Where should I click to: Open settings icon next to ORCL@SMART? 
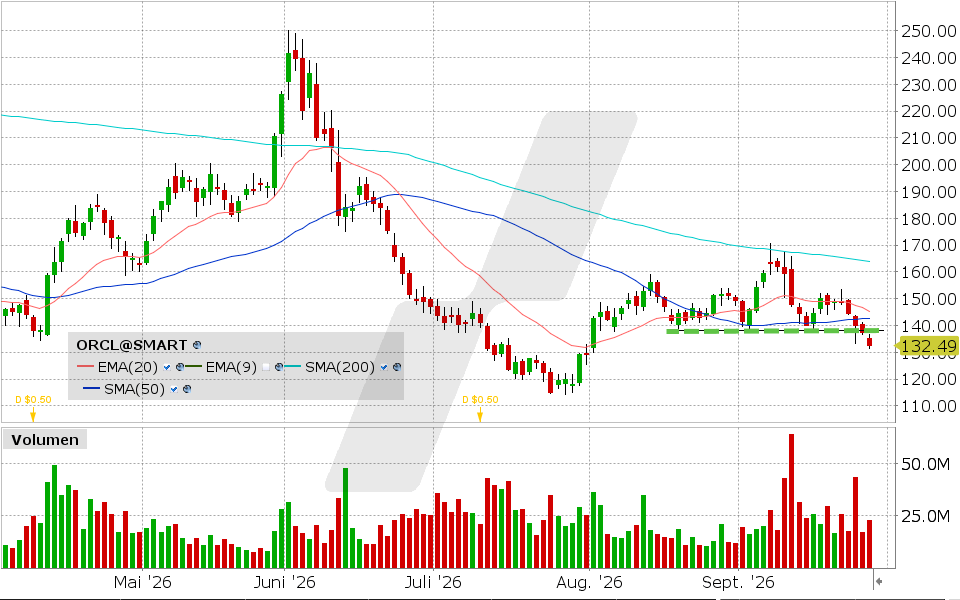click(x=197, y=345)
